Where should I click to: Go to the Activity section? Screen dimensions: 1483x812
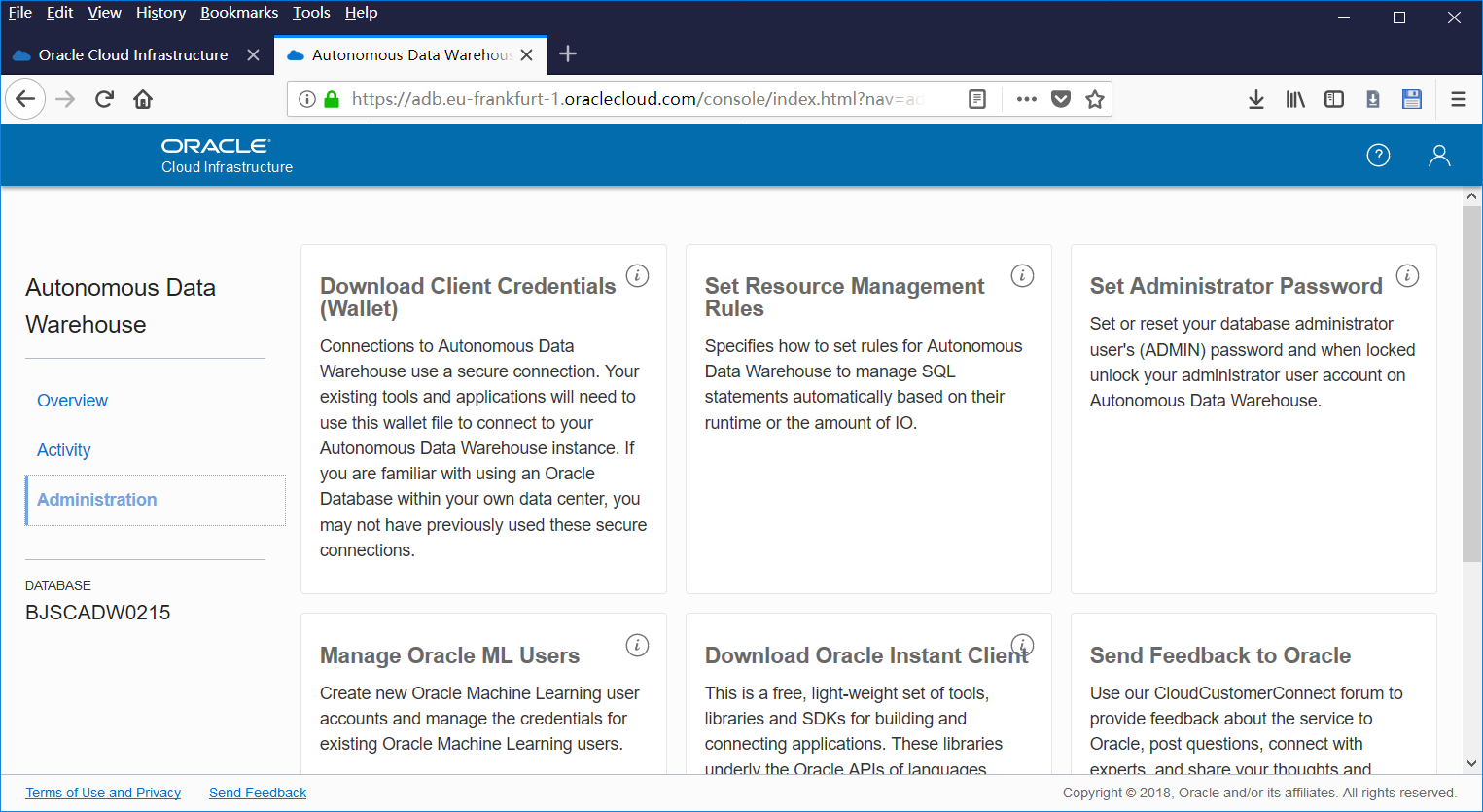coord(63,450)
